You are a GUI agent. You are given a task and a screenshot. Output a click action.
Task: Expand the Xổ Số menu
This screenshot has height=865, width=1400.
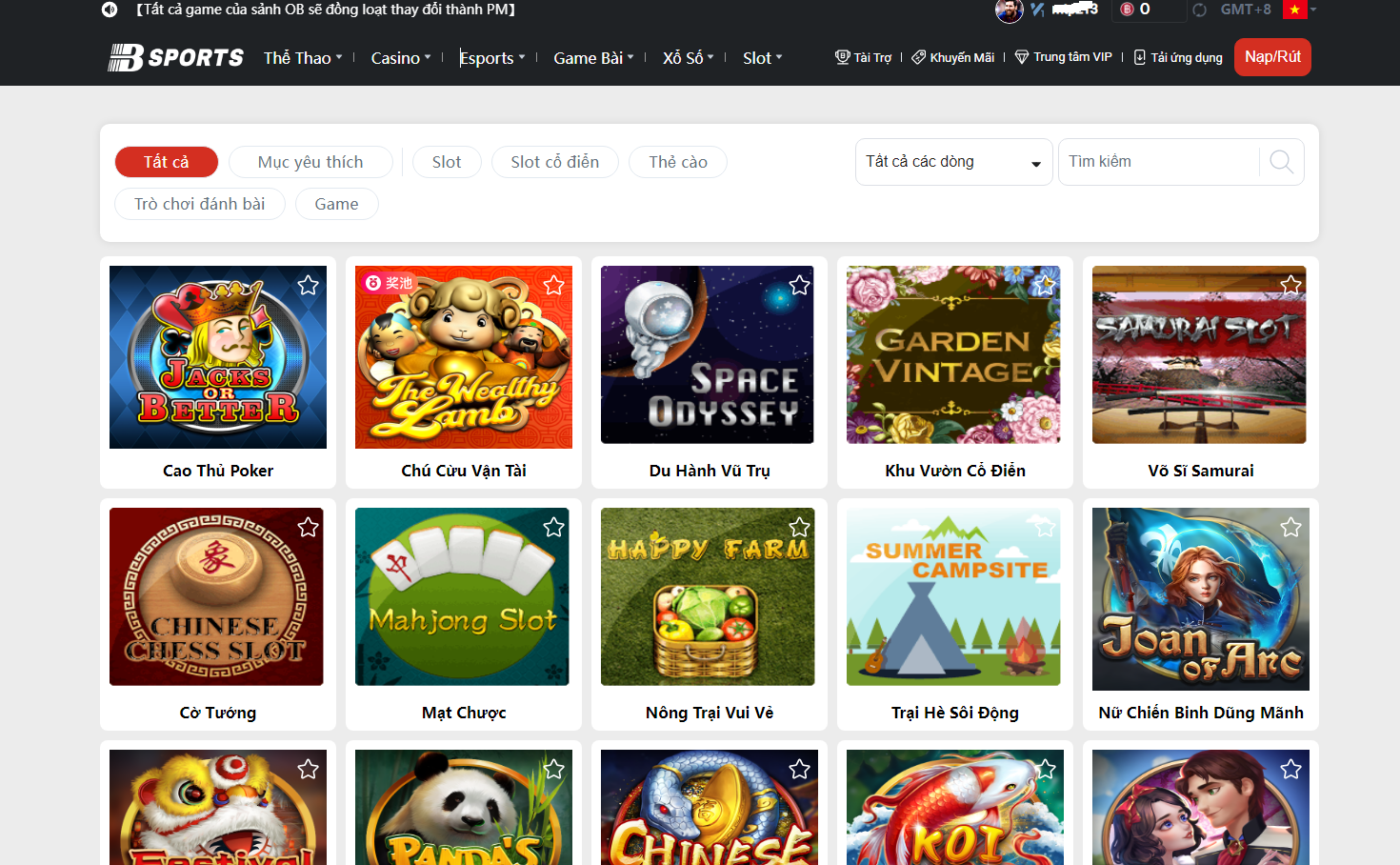tap(689, 58)
